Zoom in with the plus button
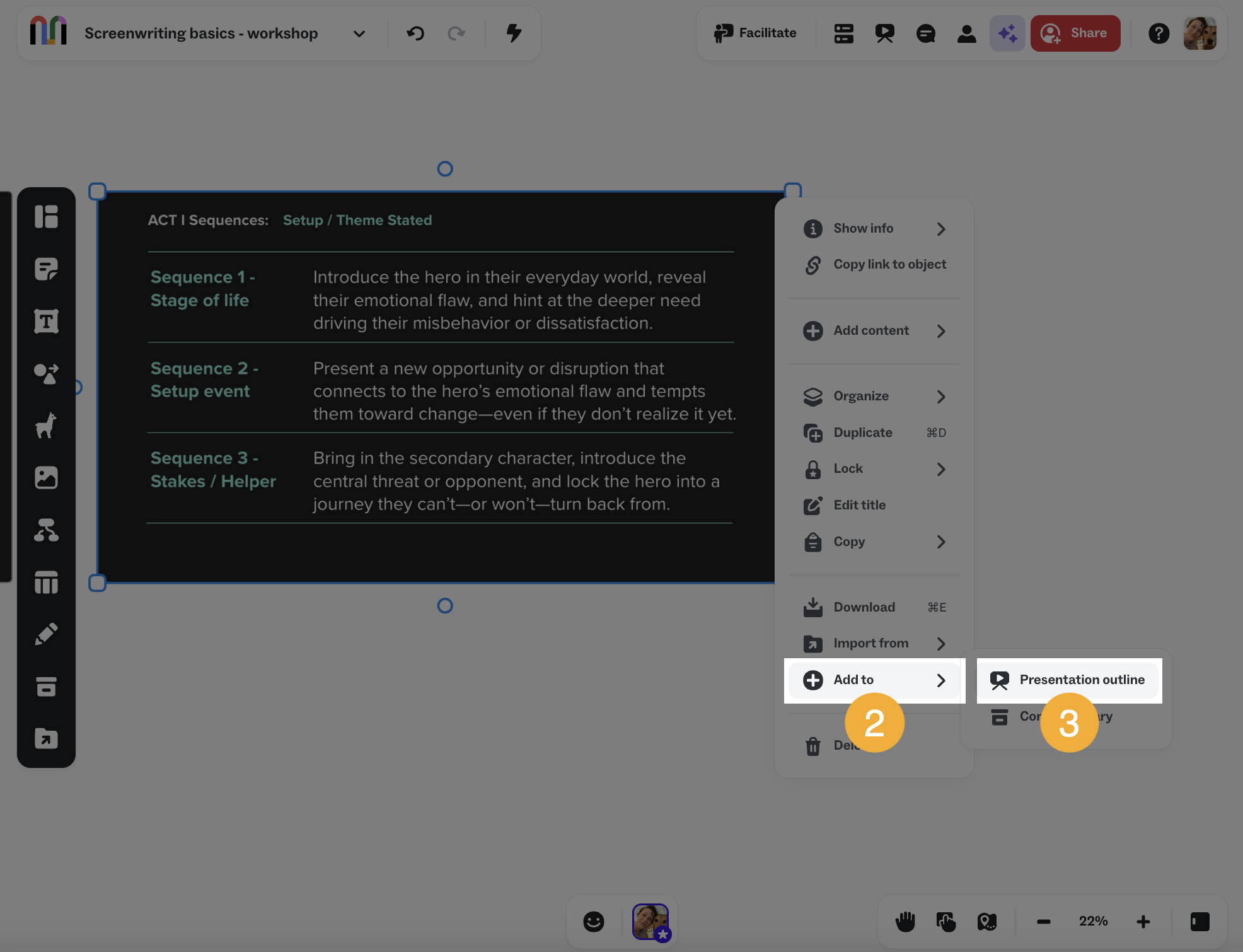 (x=1143, y=922)
